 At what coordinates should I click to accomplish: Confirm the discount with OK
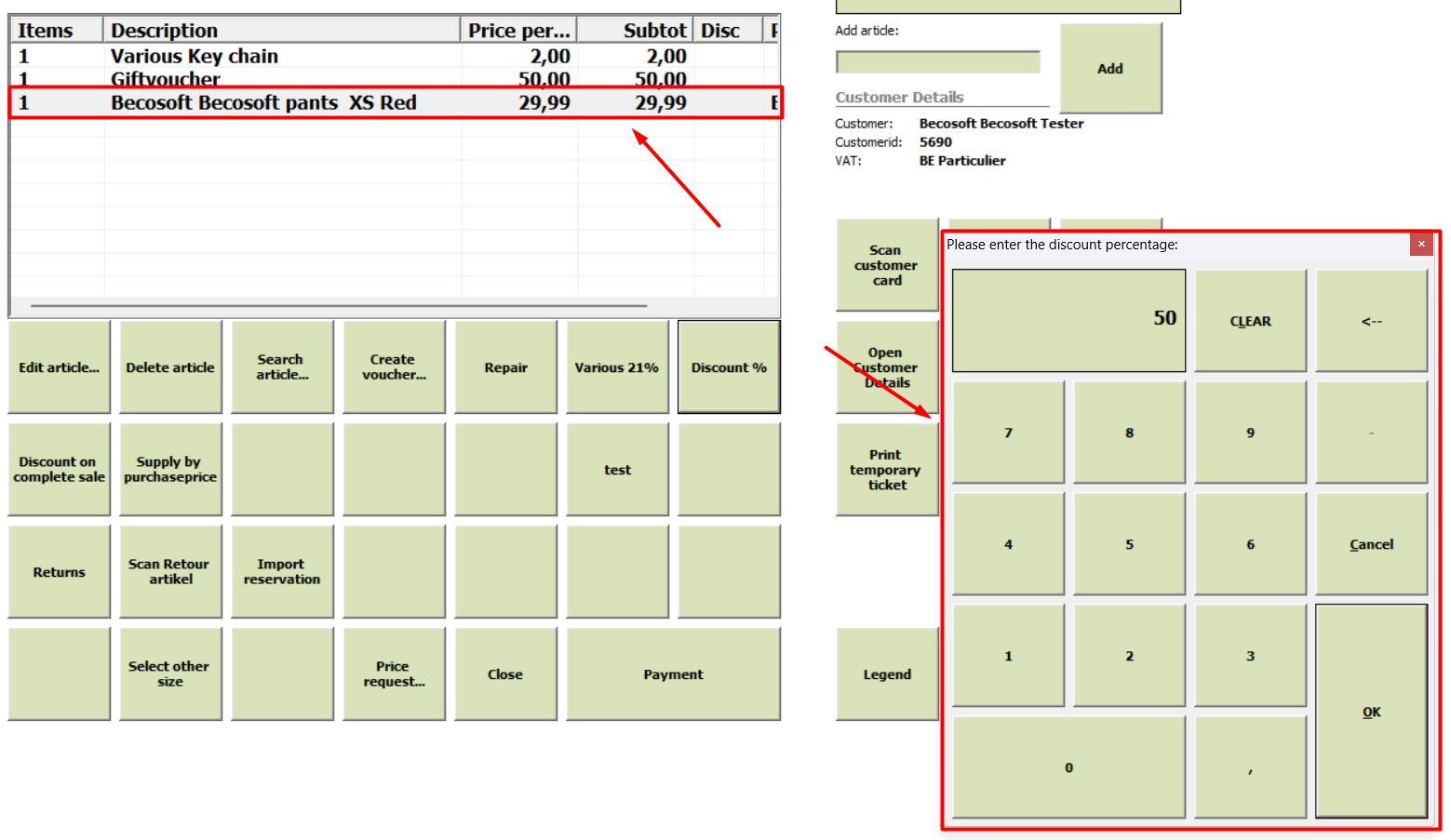1371,712
